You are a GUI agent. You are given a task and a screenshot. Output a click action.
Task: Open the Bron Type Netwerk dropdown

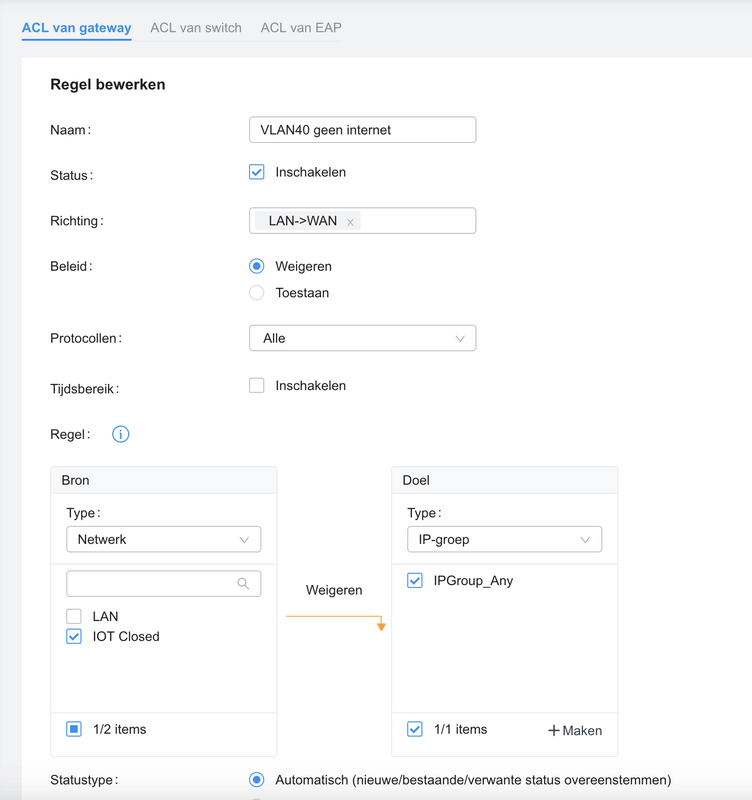(163, 540)
